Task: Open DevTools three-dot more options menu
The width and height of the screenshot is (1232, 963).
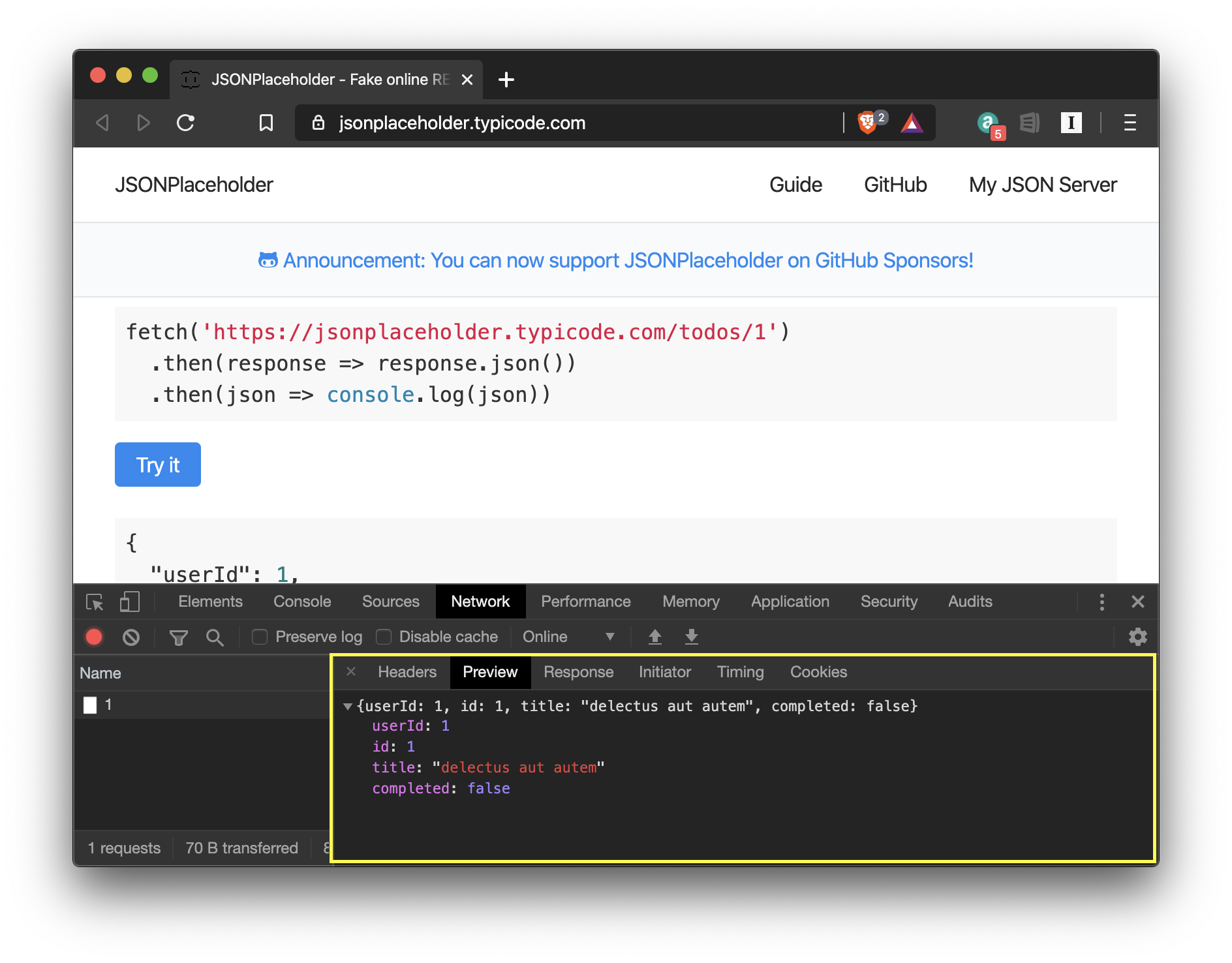Action: point(1101,602)
